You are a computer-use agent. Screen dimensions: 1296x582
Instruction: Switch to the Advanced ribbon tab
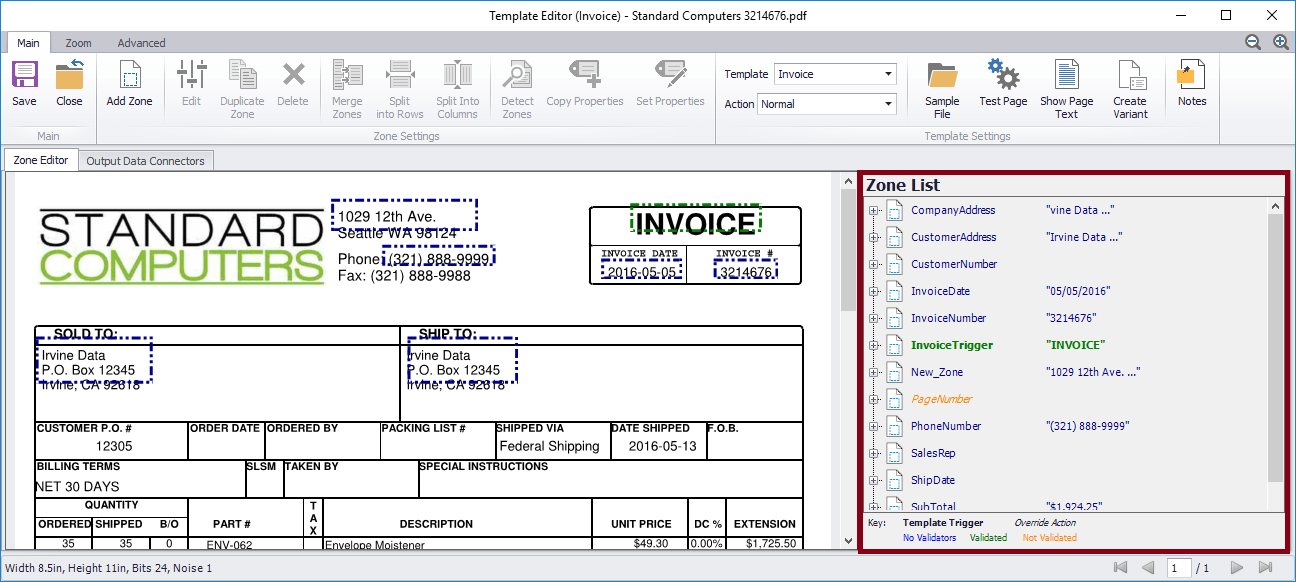142,43
